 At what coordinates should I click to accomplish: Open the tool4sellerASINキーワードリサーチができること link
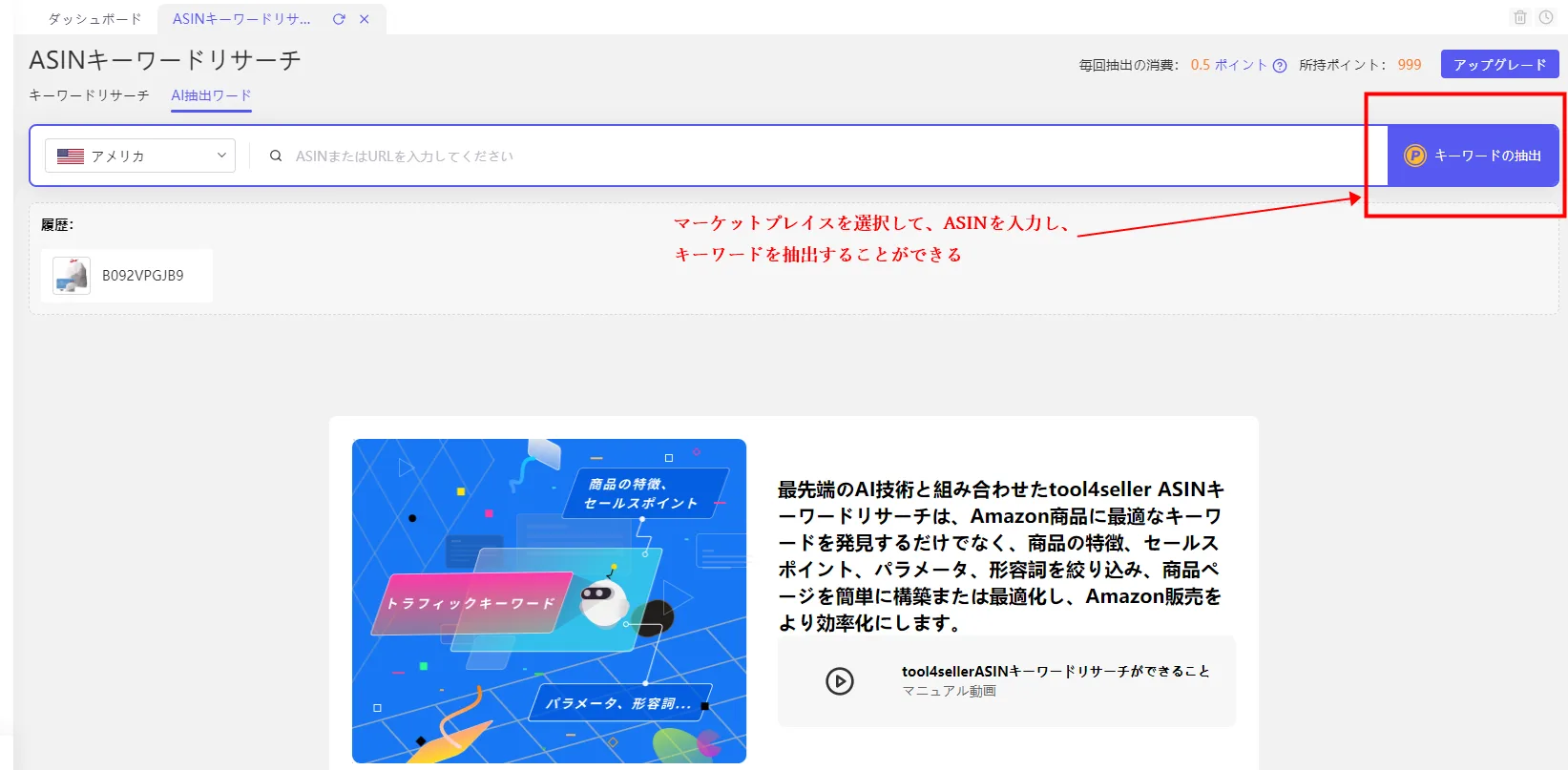coord(1056,672)
